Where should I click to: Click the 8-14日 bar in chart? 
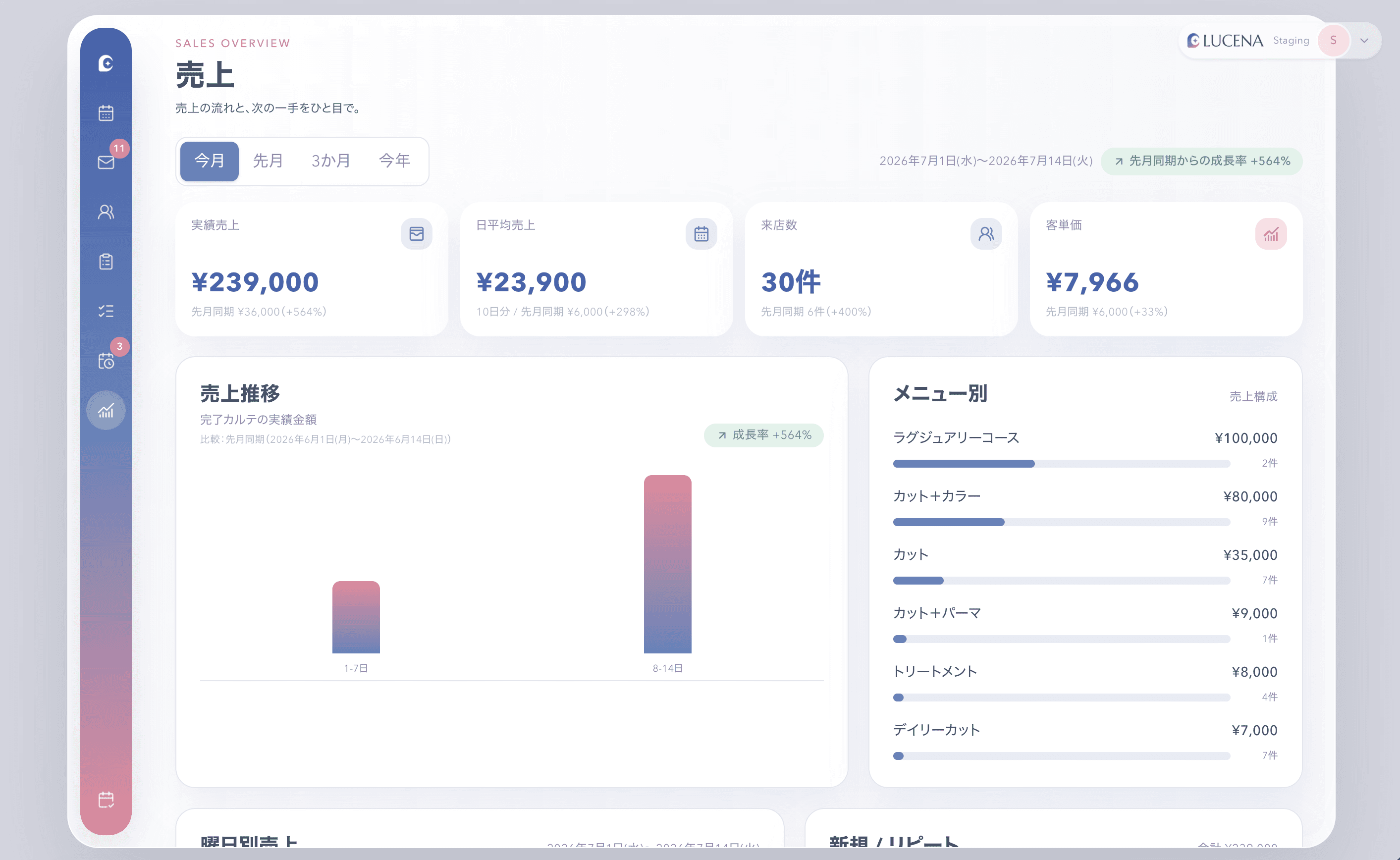coord(668,564)
